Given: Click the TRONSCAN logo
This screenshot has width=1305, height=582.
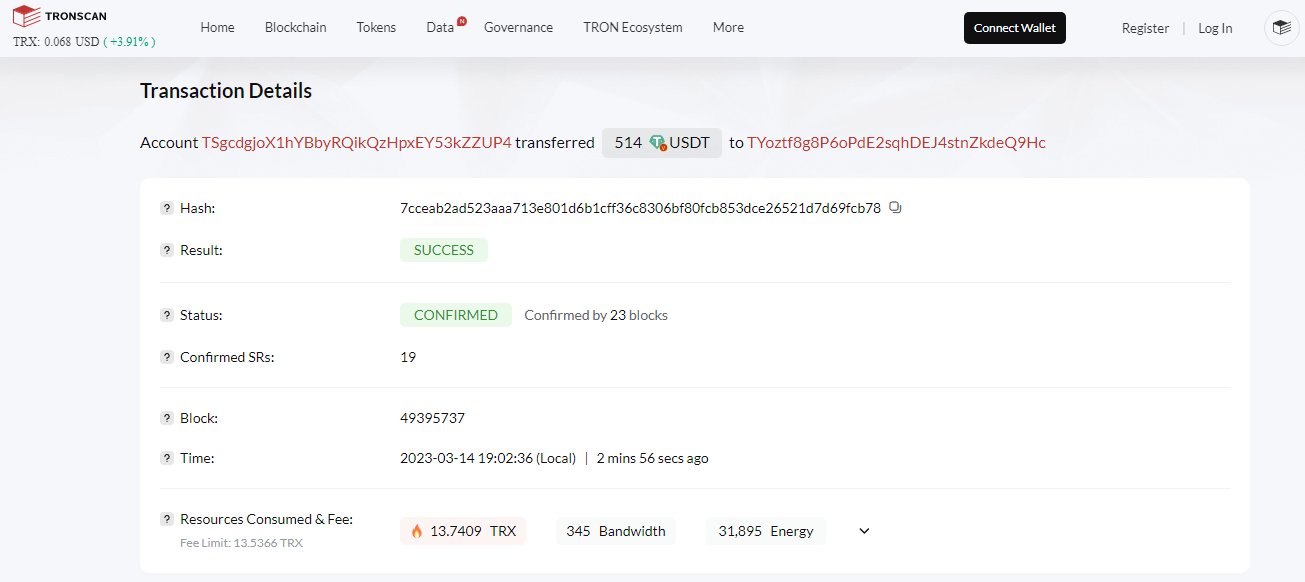Looking at the screenshot, I should coord(60,16).
